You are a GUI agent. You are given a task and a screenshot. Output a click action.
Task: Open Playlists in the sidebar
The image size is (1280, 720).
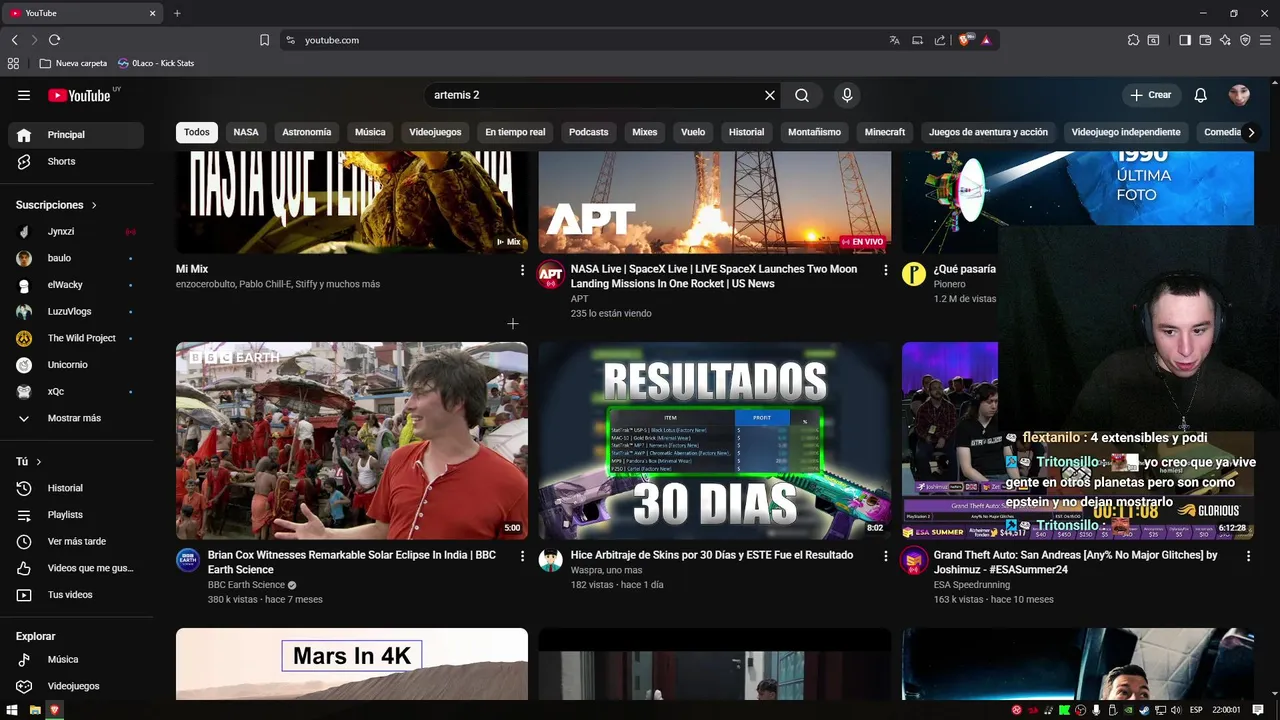click(x=76, y=514)
